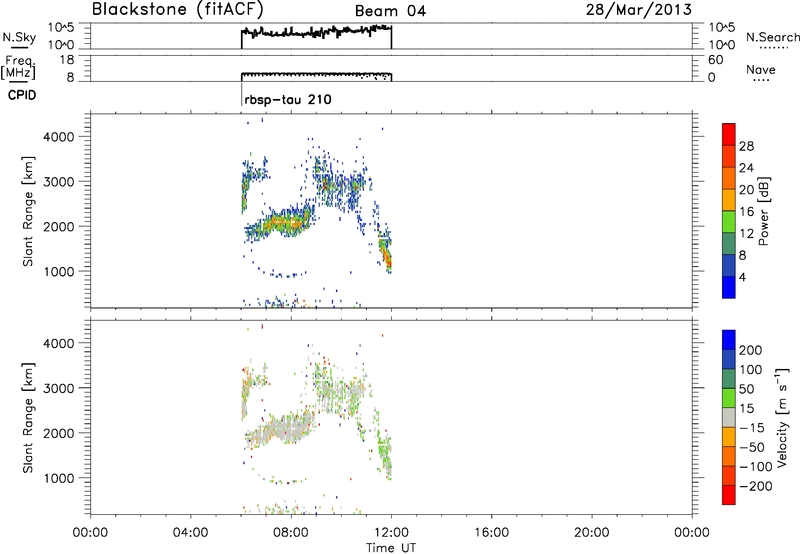Click the 'CPID' row label
The image size is (800, 554).
[x=22, y=95]
